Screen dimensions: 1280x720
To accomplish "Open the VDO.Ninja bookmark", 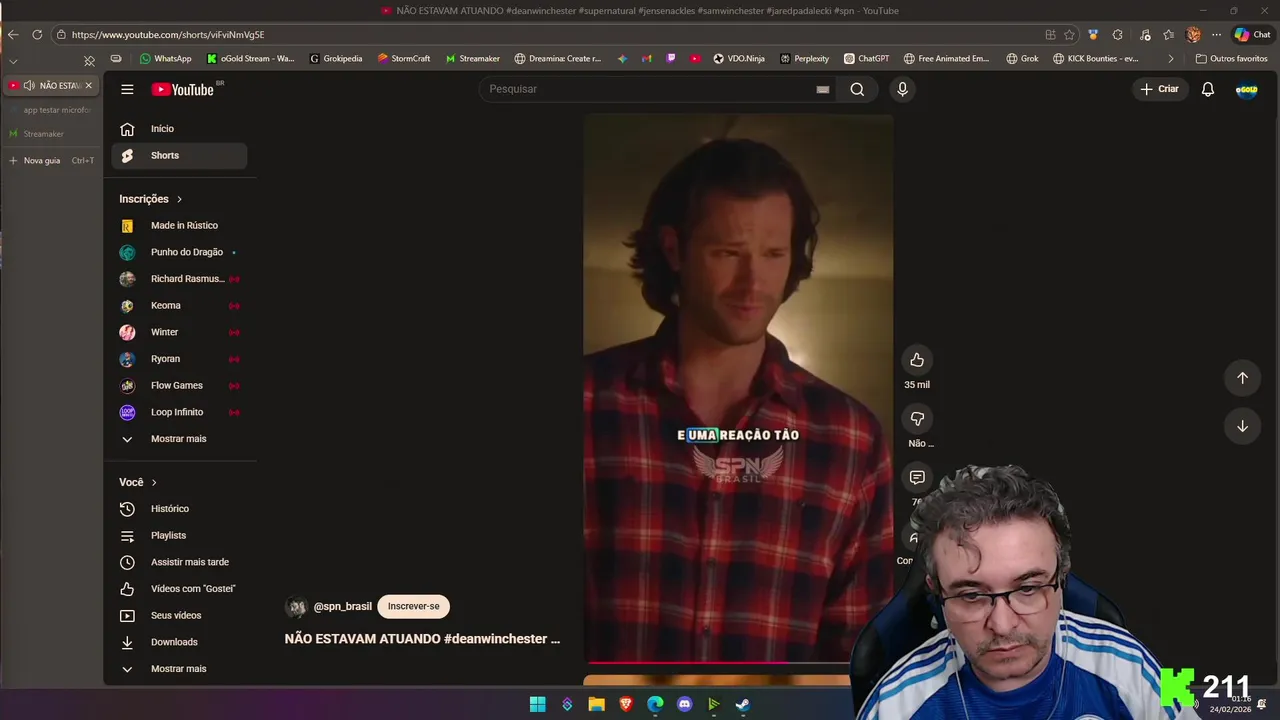I will [x=739, y=58].
